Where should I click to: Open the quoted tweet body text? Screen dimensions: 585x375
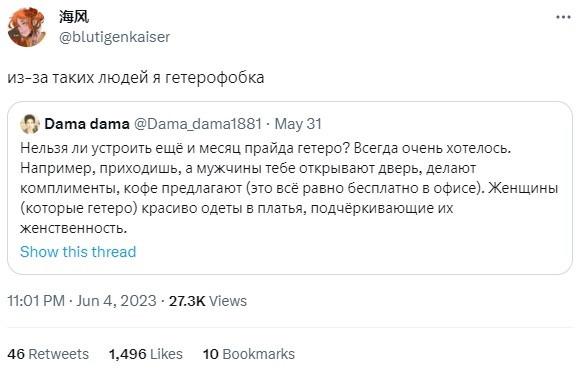coord(289,188)
